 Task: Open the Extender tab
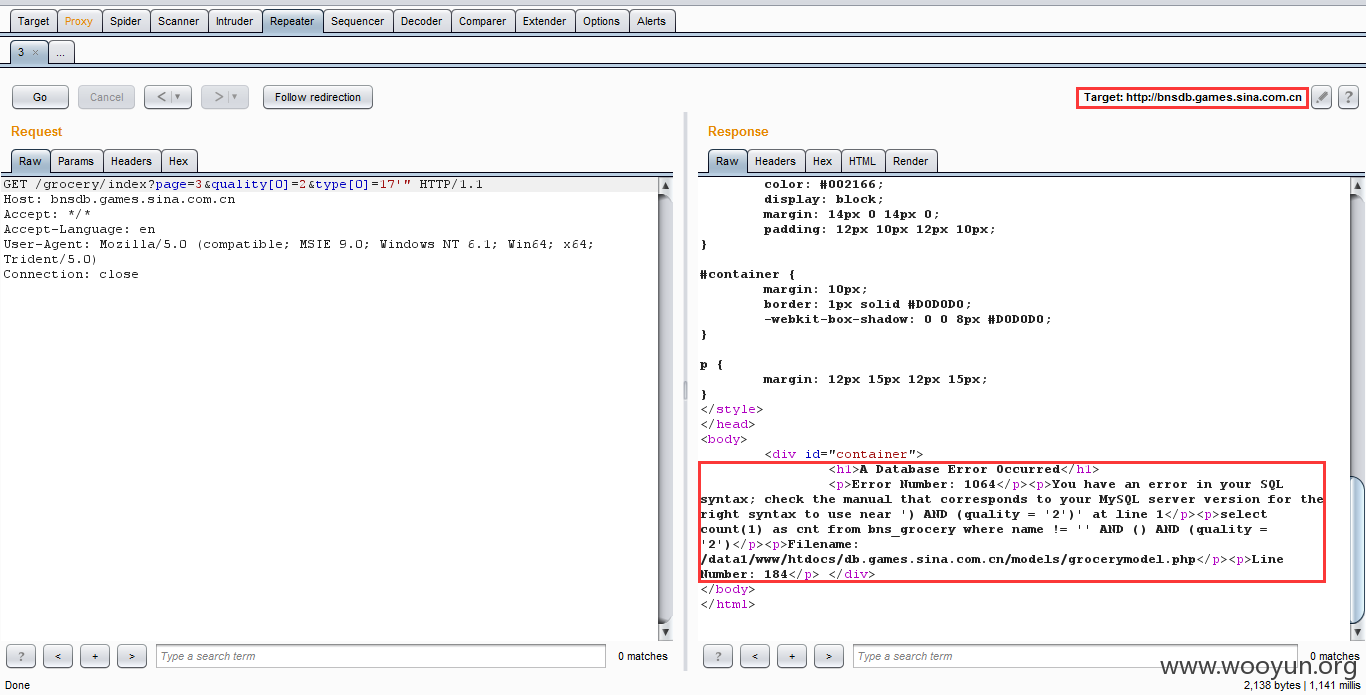[545, 21]
